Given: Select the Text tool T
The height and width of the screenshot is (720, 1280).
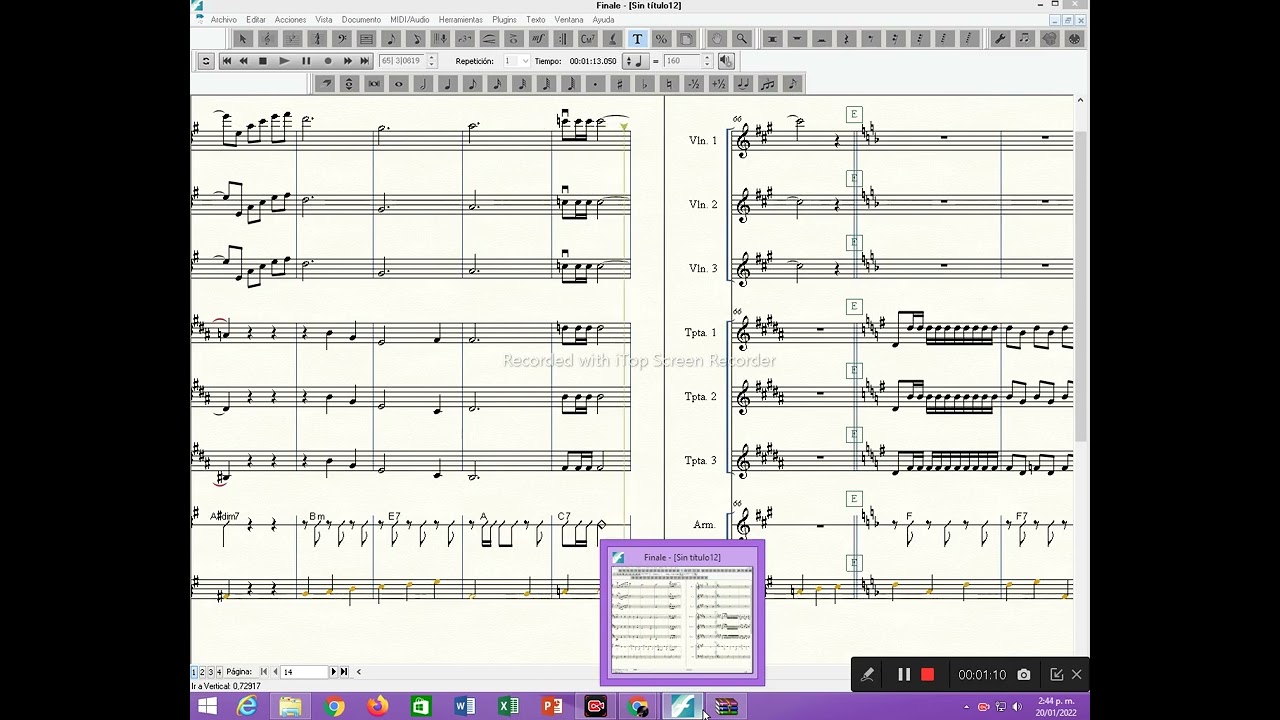Looking at the screenshot, I should [x=637, y=39].
